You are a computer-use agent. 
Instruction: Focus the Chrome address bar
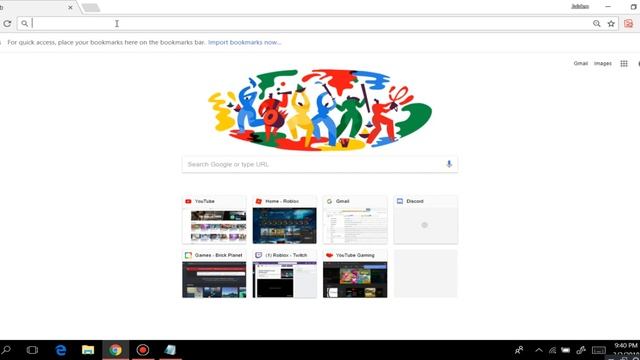[x=310, y=24]
